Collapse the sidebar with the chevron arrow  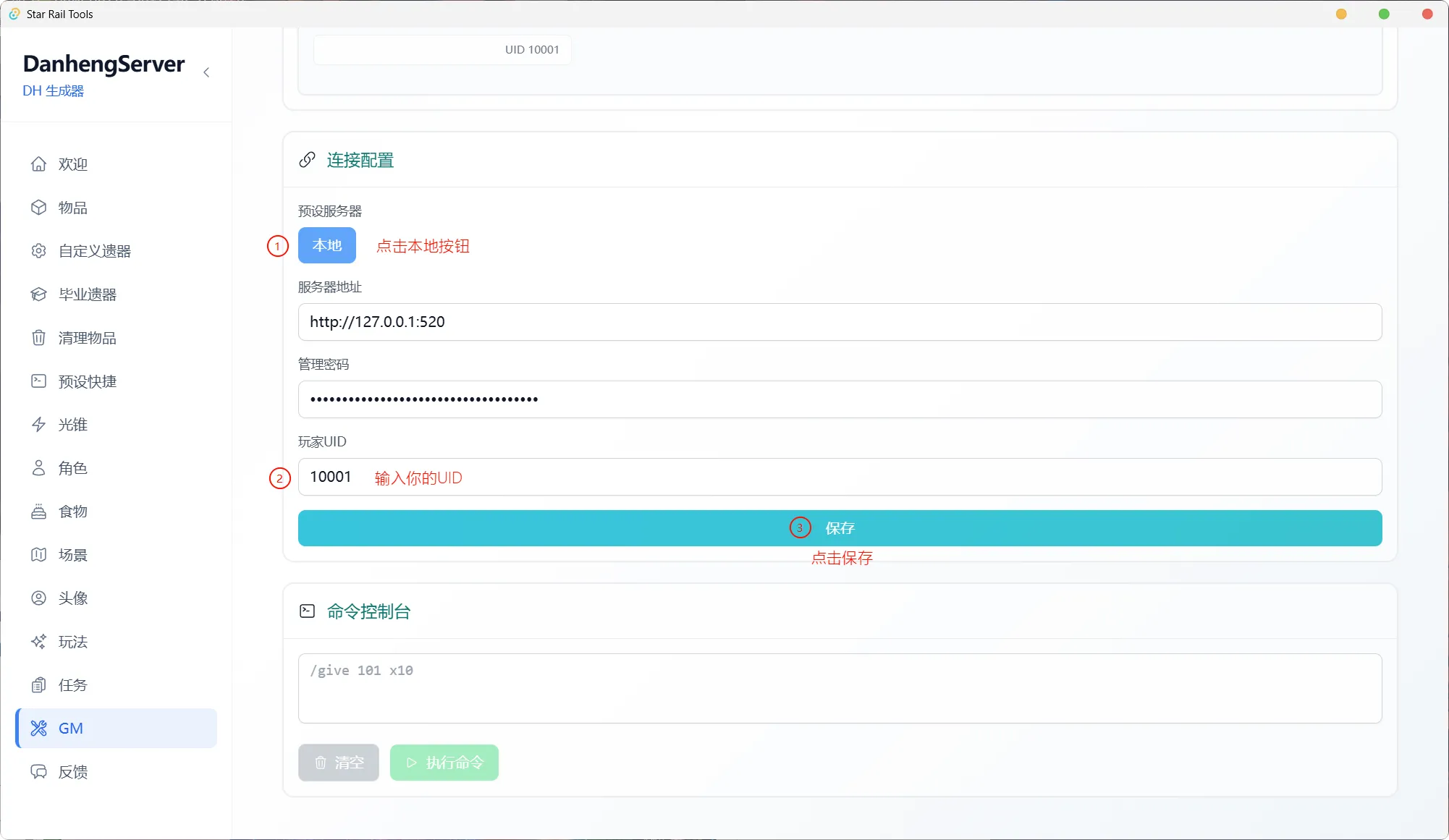tap(206, 72)
